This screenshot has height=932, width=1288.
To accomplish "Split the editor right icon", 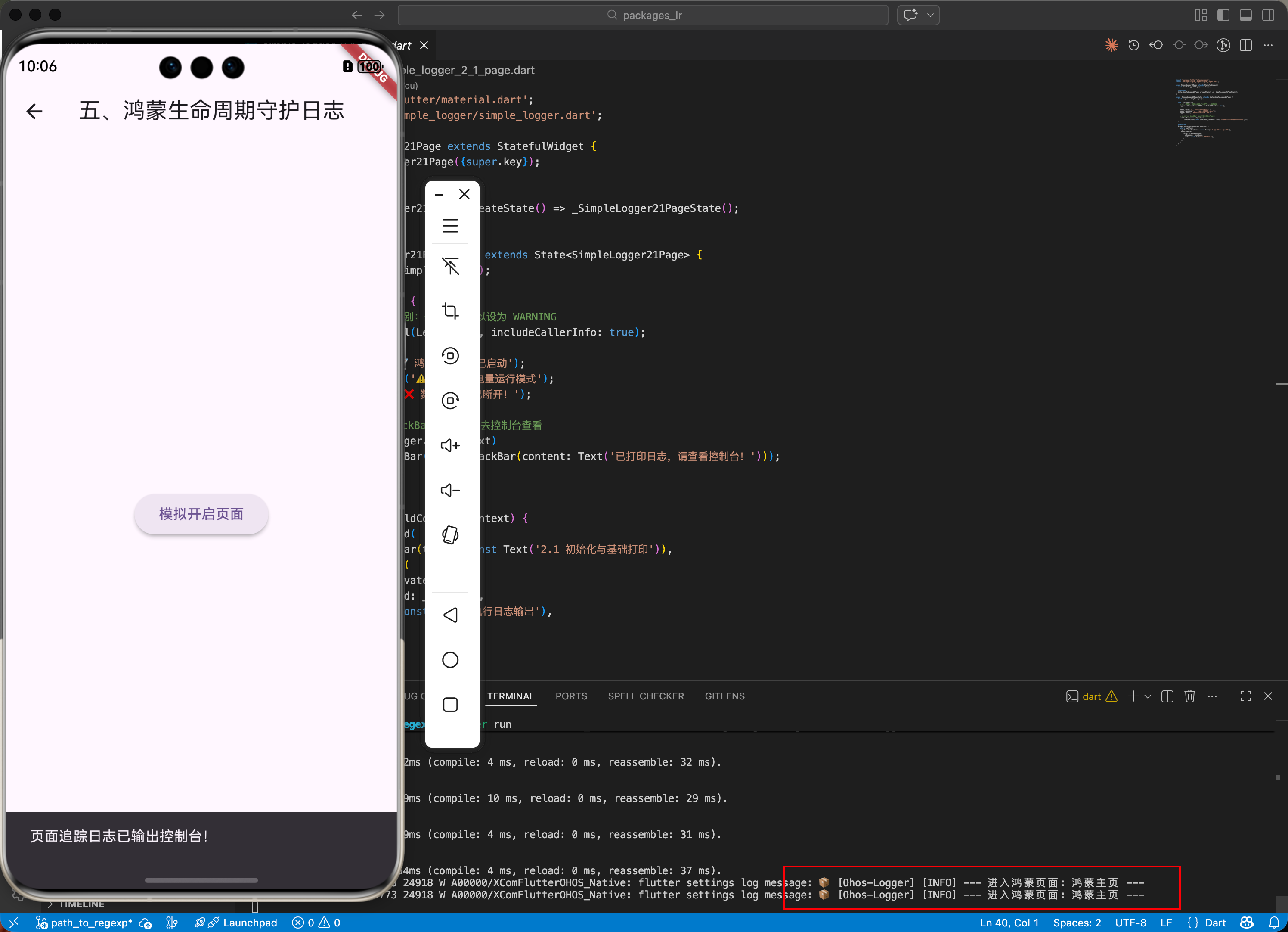I will (1246, 46).
